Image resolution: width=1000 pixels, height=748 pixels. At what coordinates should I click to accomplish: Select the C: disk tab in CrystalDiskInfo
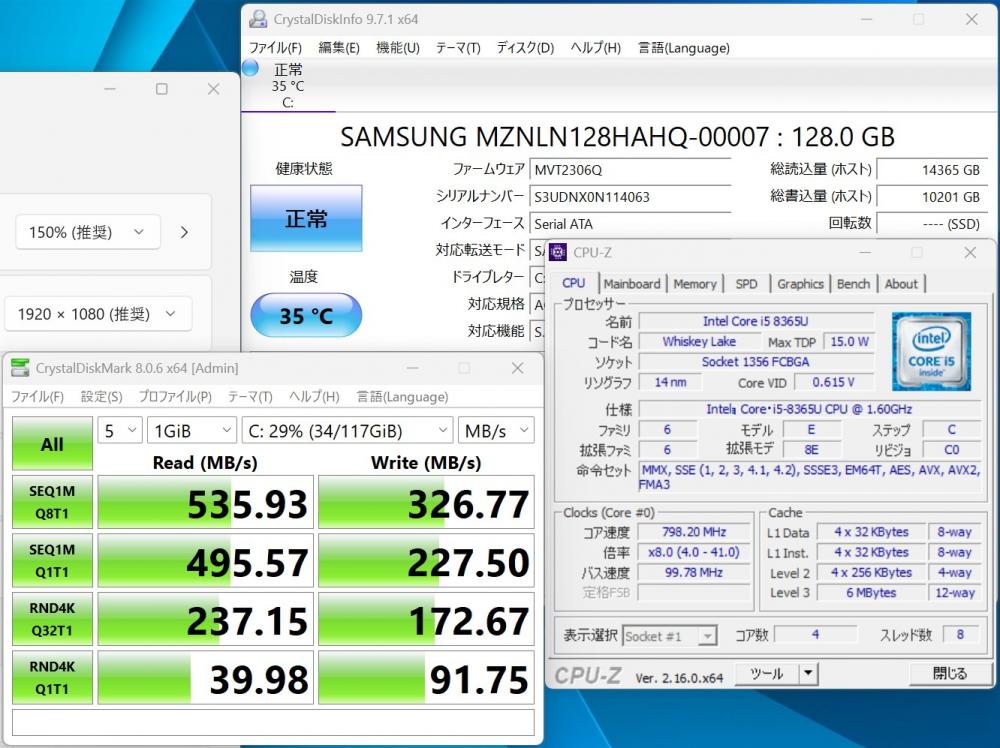click(288, 85)
